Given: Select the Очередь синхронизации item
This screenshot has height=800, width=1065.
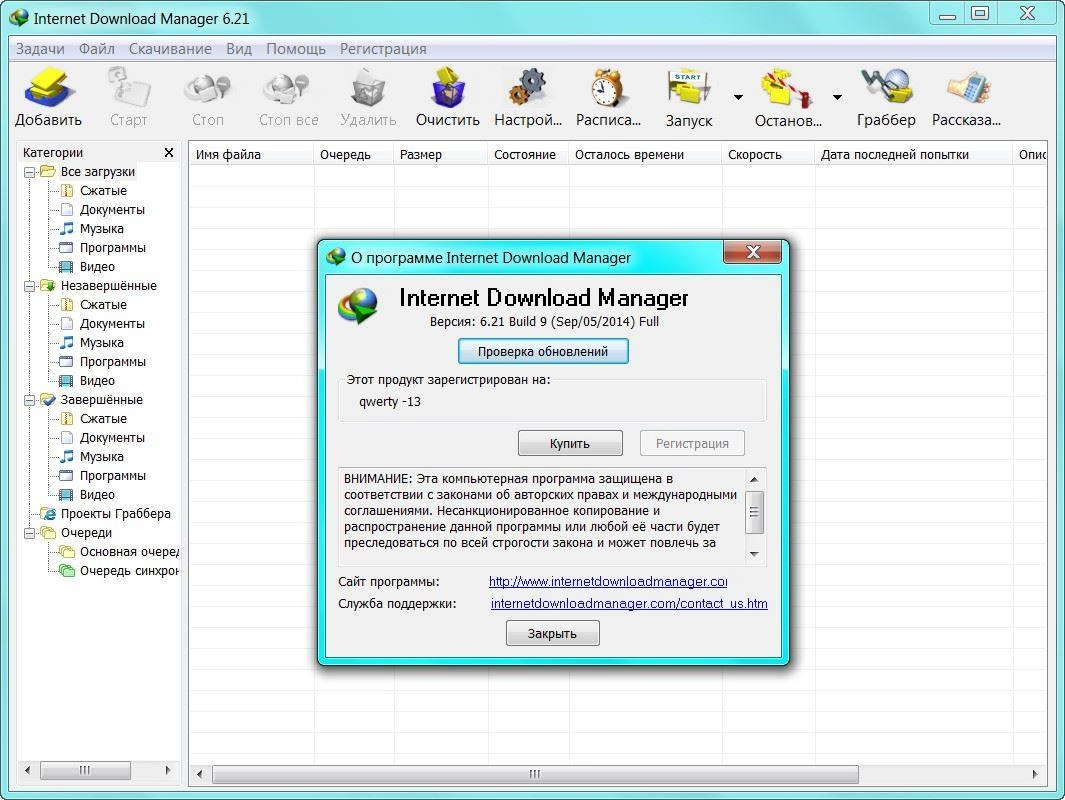Looking at the screenshot, I should [129, 571].
